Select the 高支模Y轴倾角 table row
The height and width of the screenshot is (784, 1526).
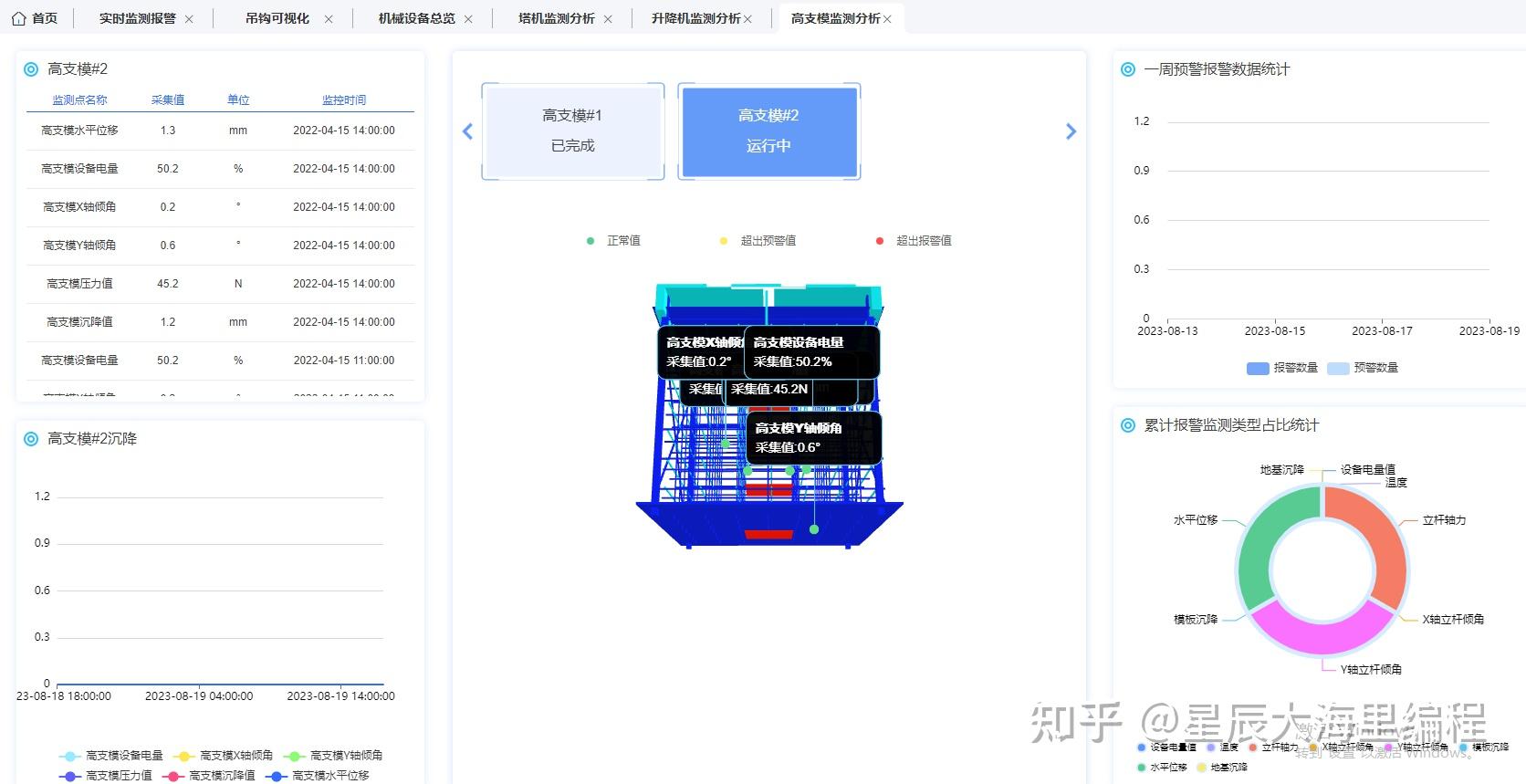click(220, 246)
